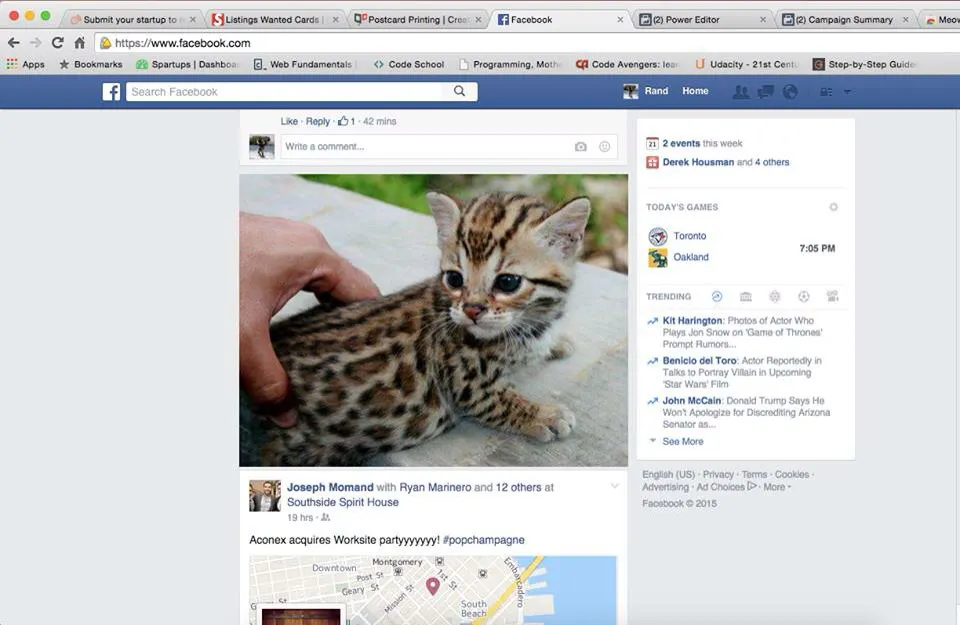Click the map location pin
Screen dimensions: 960x625
click(x=433, y=586)
